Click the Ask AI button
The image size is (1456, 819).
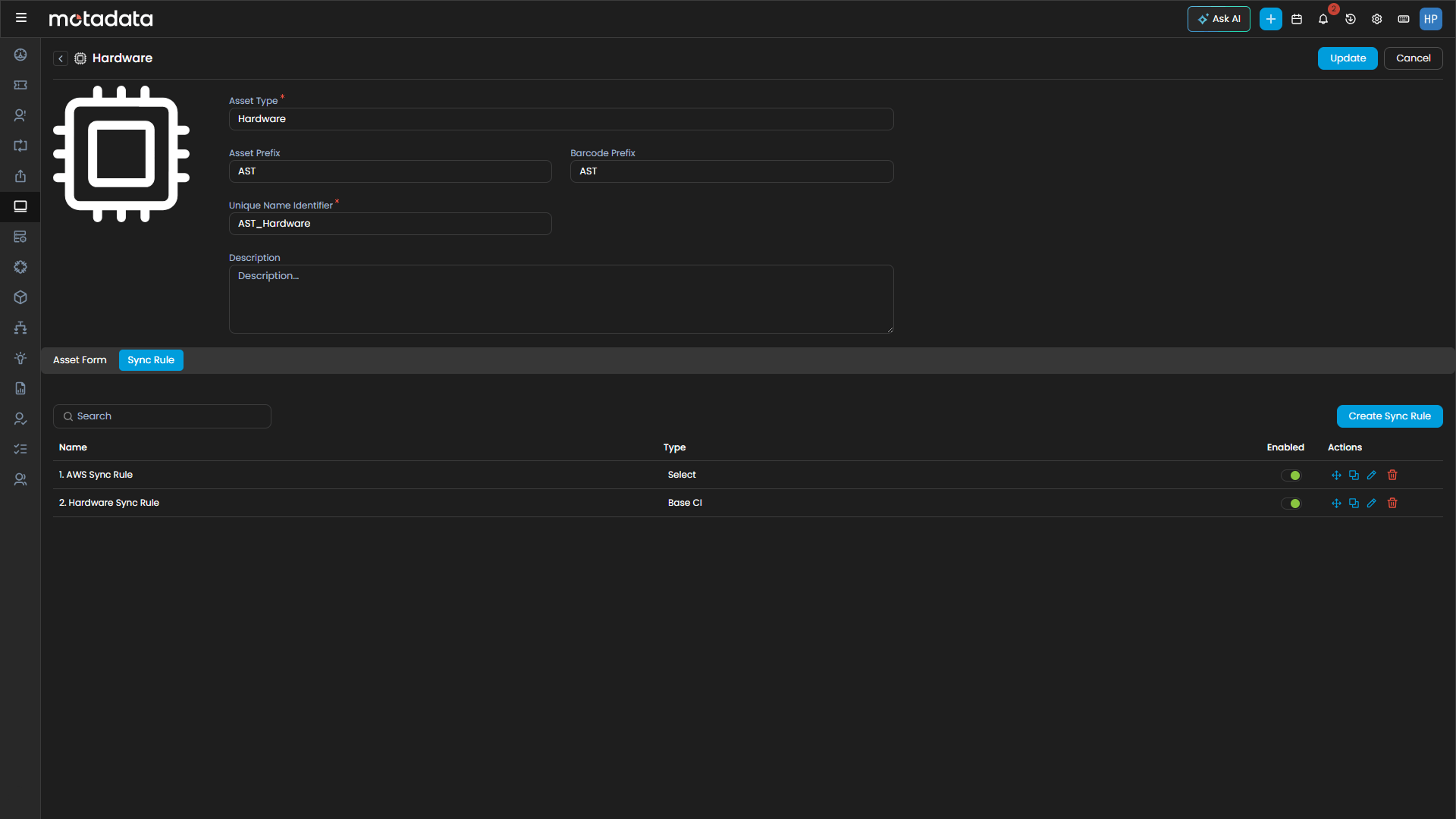1218,19
